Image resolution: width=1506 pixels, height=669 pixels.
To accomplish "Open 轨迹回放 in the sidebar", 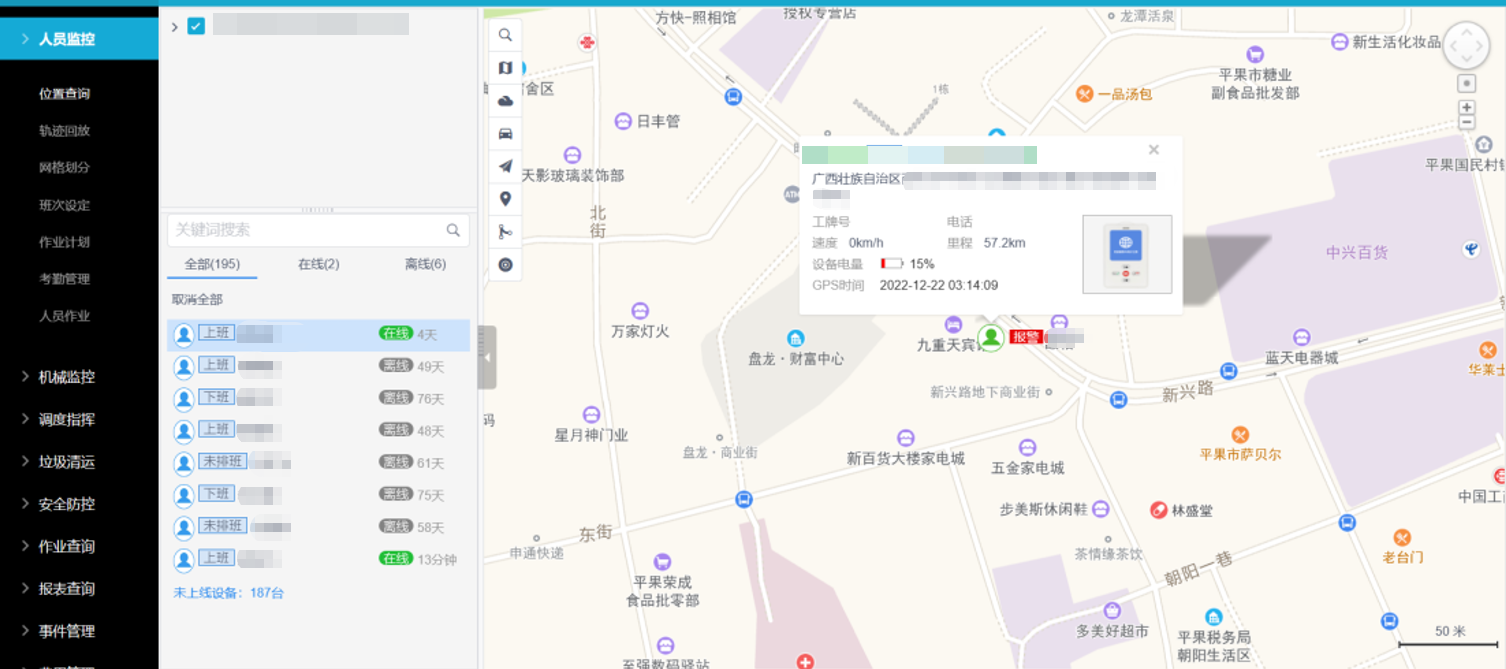I will pyautogui.click(x=65, y=131).
